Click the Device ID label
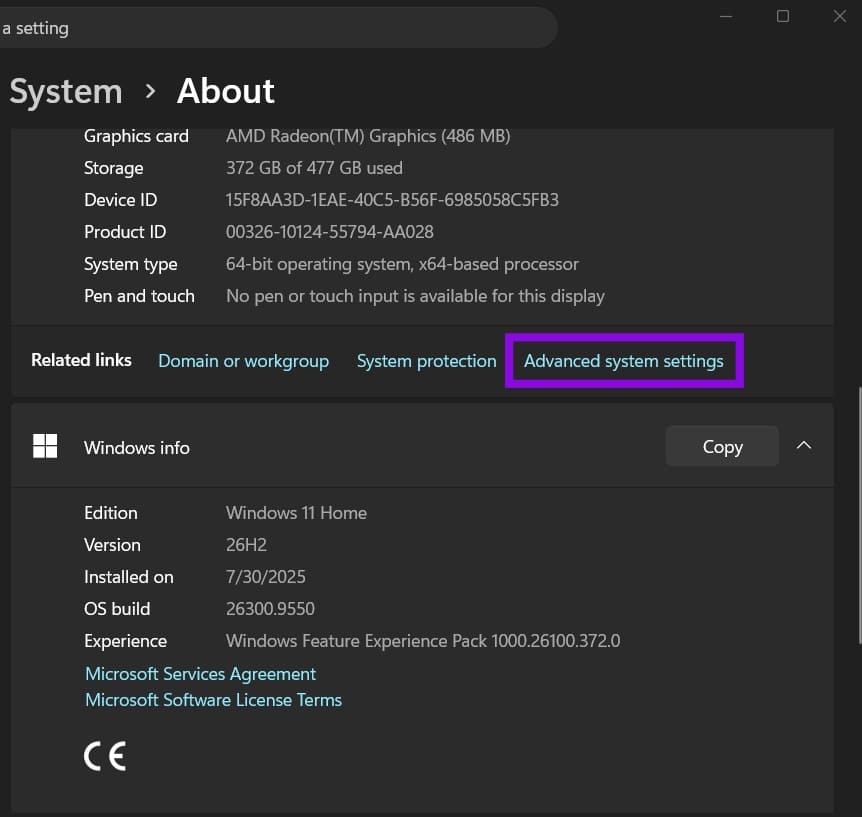 120,200
